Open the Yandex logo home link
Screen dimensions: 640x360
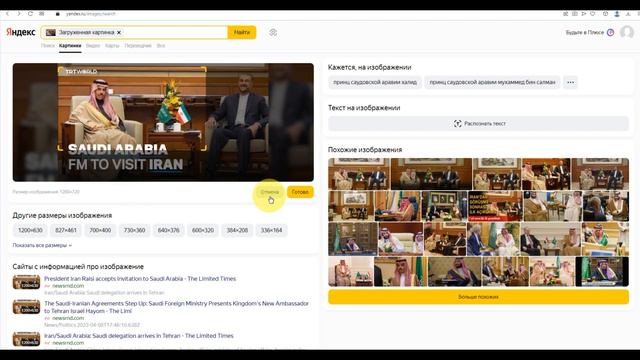(21, 32)
